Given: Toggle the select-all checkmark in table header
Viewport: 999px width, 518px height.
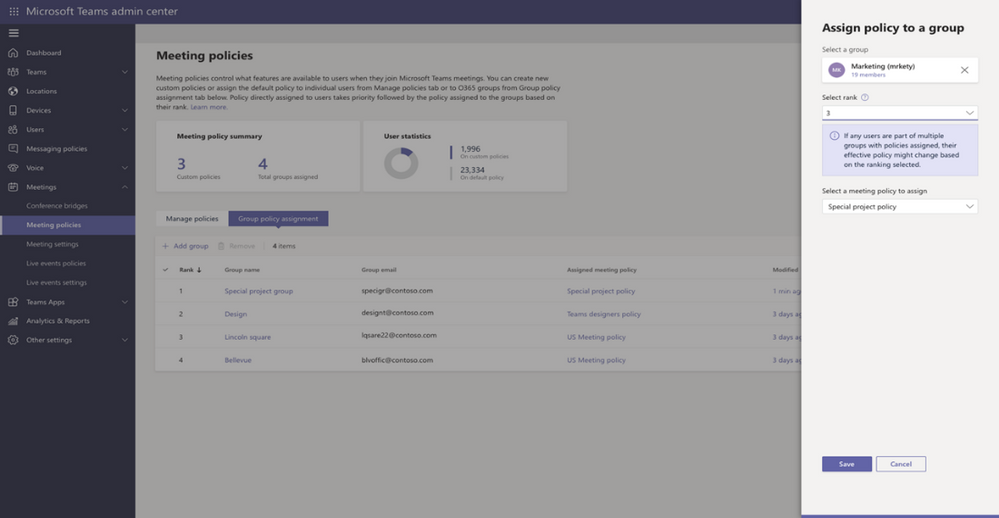Looking at the screenshot, I should tap(166, 270).
